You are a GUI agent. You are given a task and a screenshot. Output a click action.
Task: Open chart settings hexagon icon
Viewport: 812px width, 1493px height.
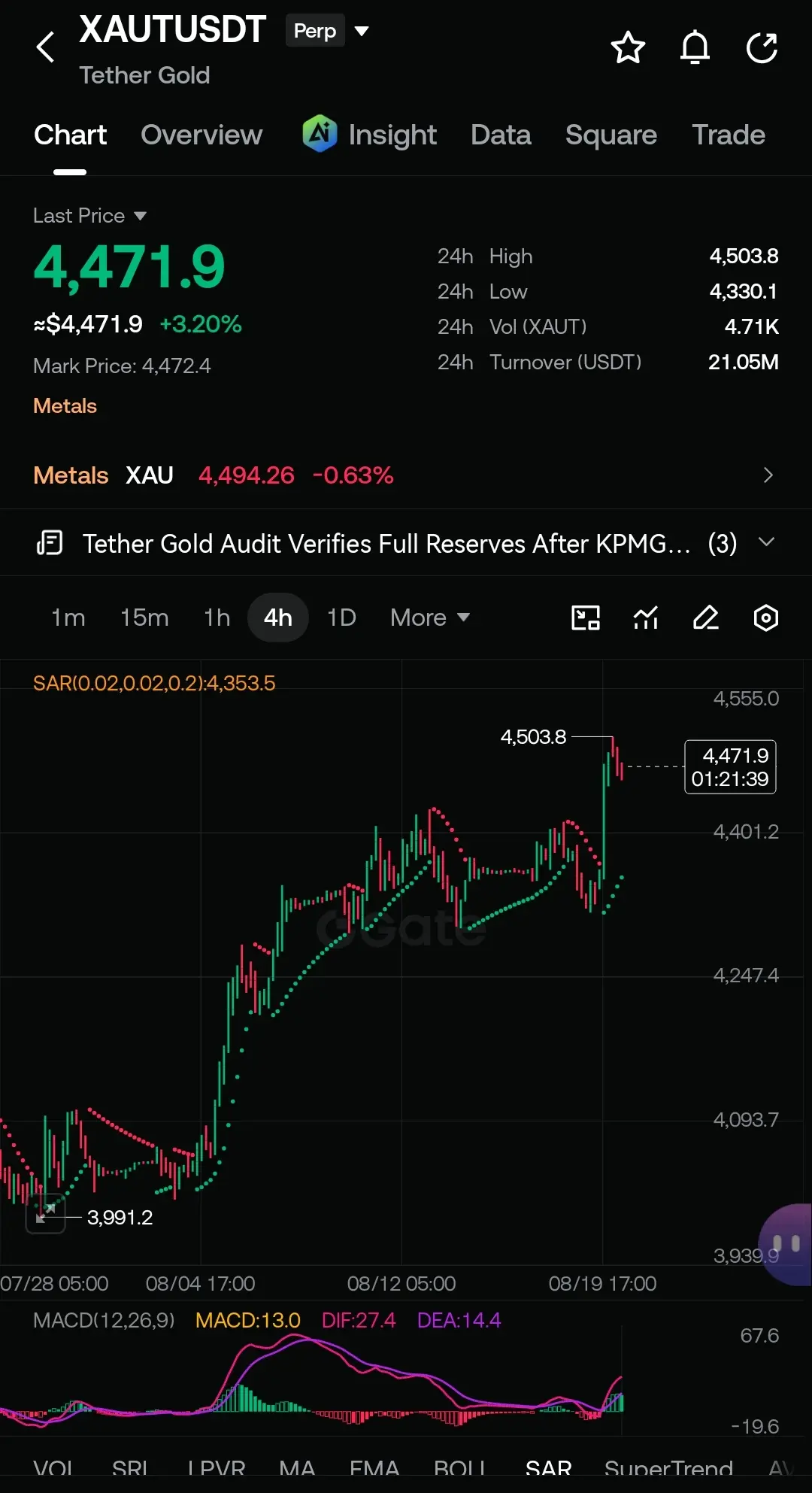(766, 618)
